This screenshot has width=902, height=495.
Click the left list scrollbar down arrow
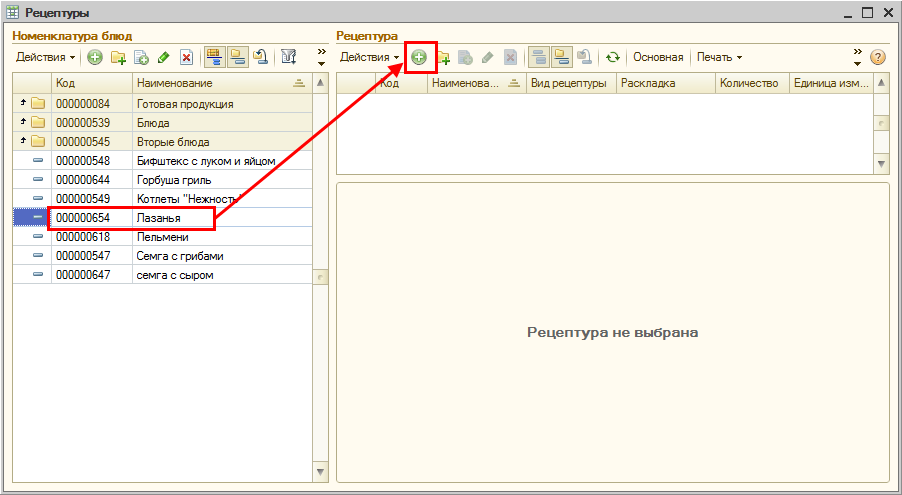click(x=321, y=471)
